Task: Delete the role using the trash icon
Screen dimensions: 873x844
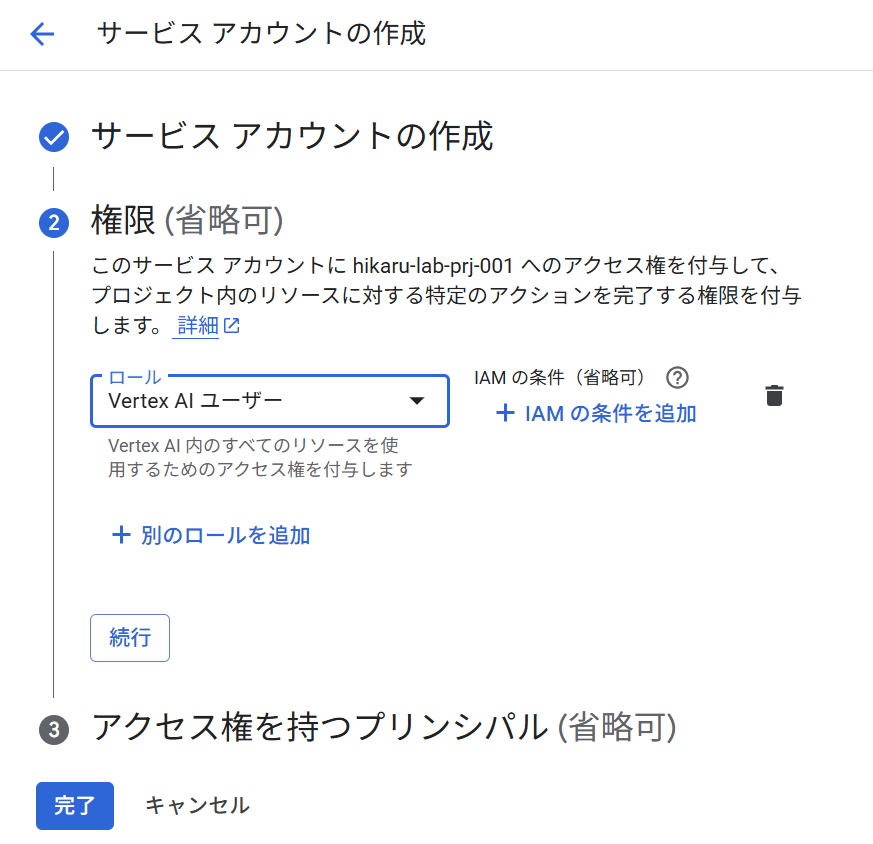Action: click(x=774, y=395)
